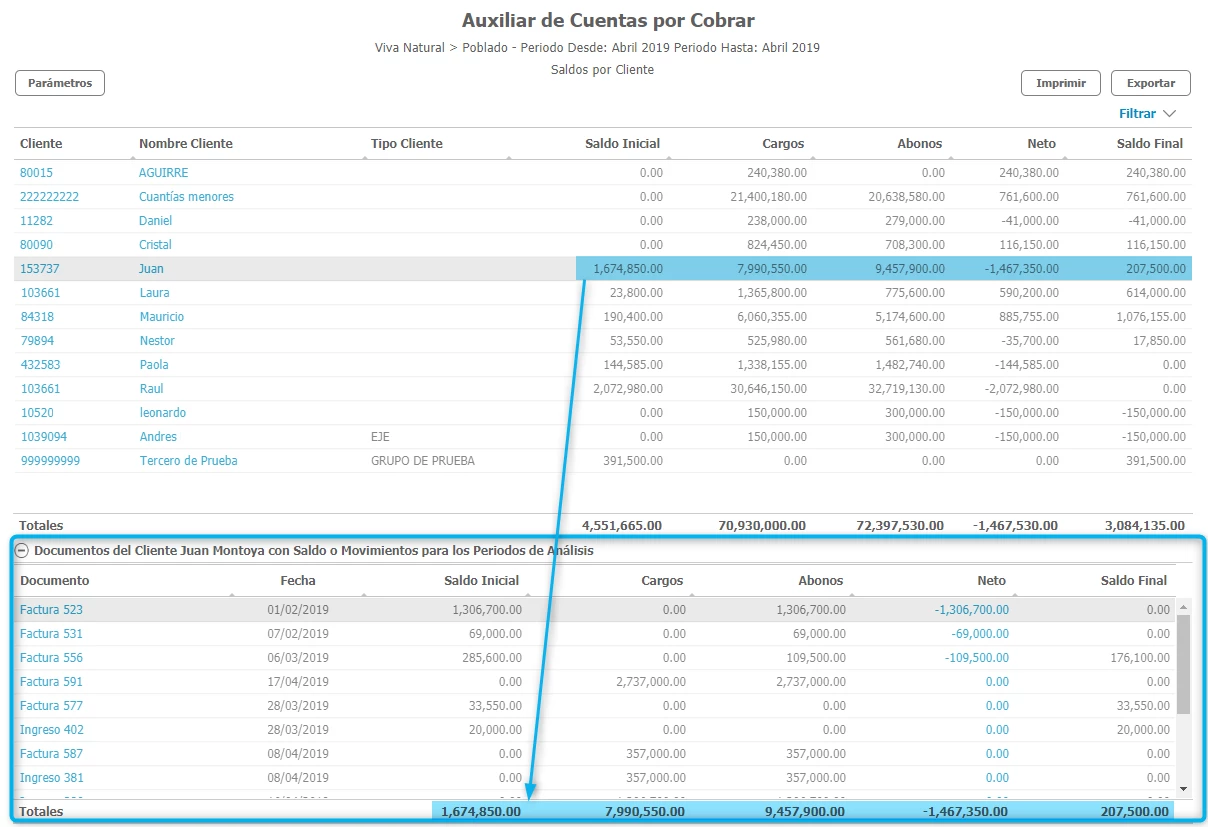Open the Ingreso 402 document link

(x=51, y=730)
